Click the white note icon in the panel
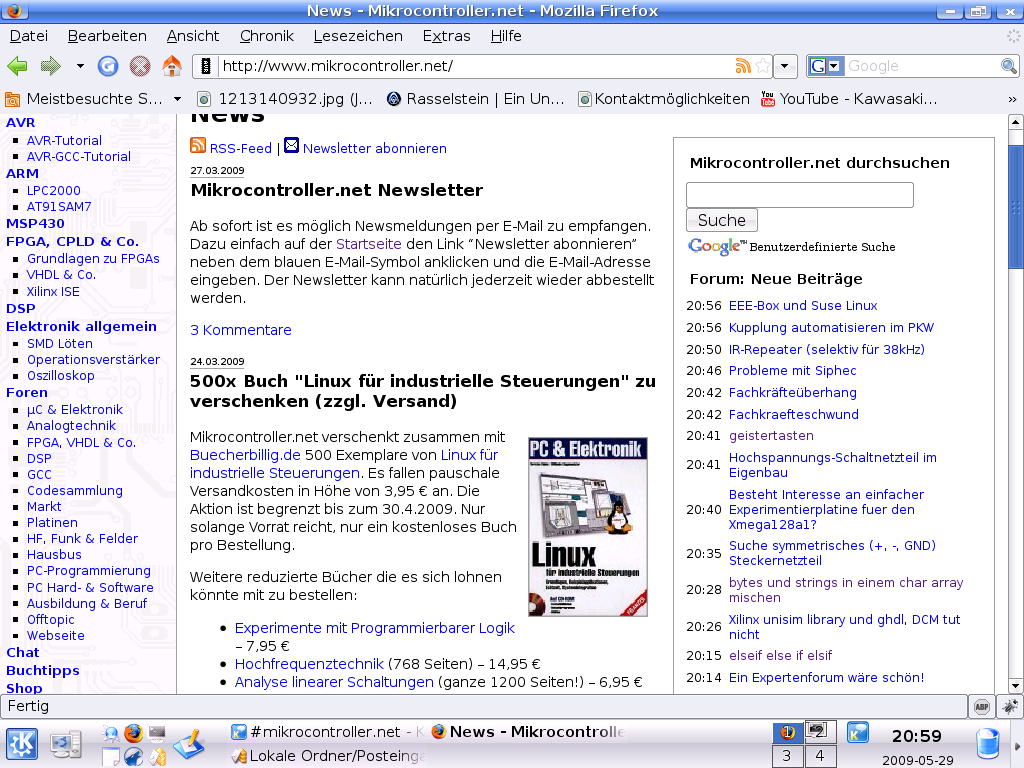The width and height of the screenshot is (1024, 768). [111, 756]
